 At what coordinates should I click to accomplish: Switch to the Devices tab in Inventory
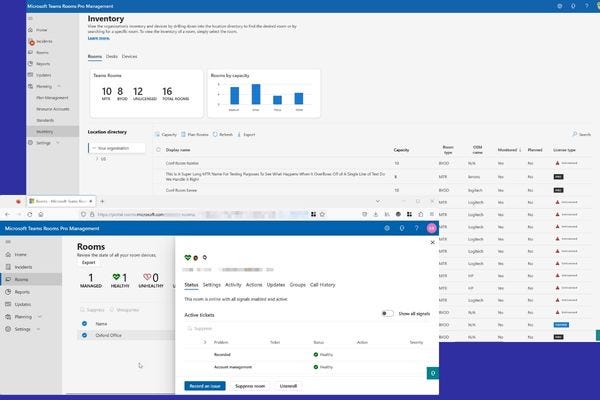[129, 56]
